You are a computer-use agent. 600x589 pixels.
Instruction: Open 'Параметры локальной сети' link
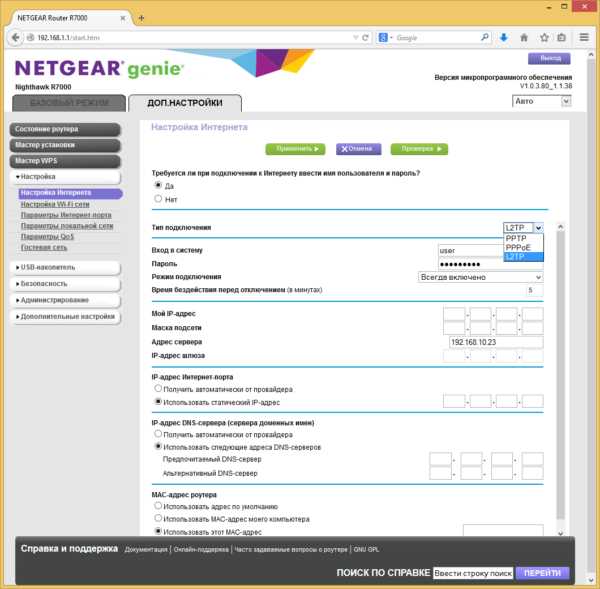[67, 226]
